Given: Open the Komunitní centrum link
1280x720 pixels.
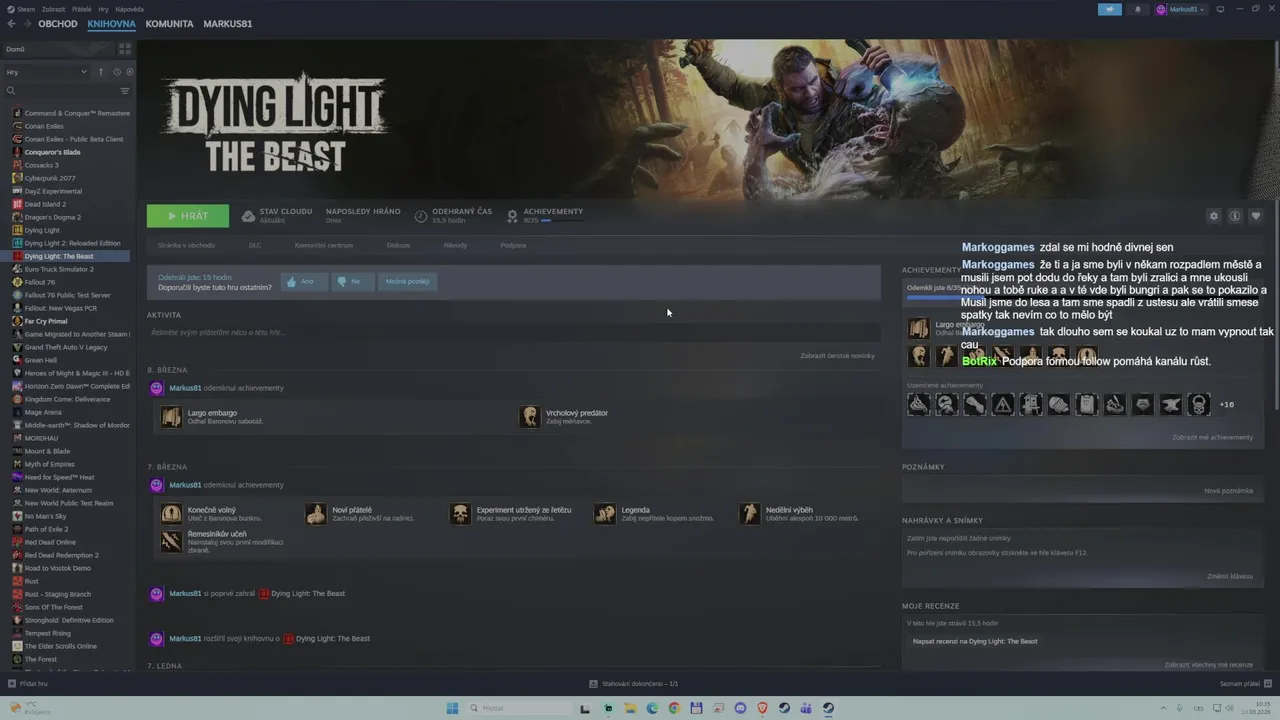Looking at the screenshot, I should (324, 245).
